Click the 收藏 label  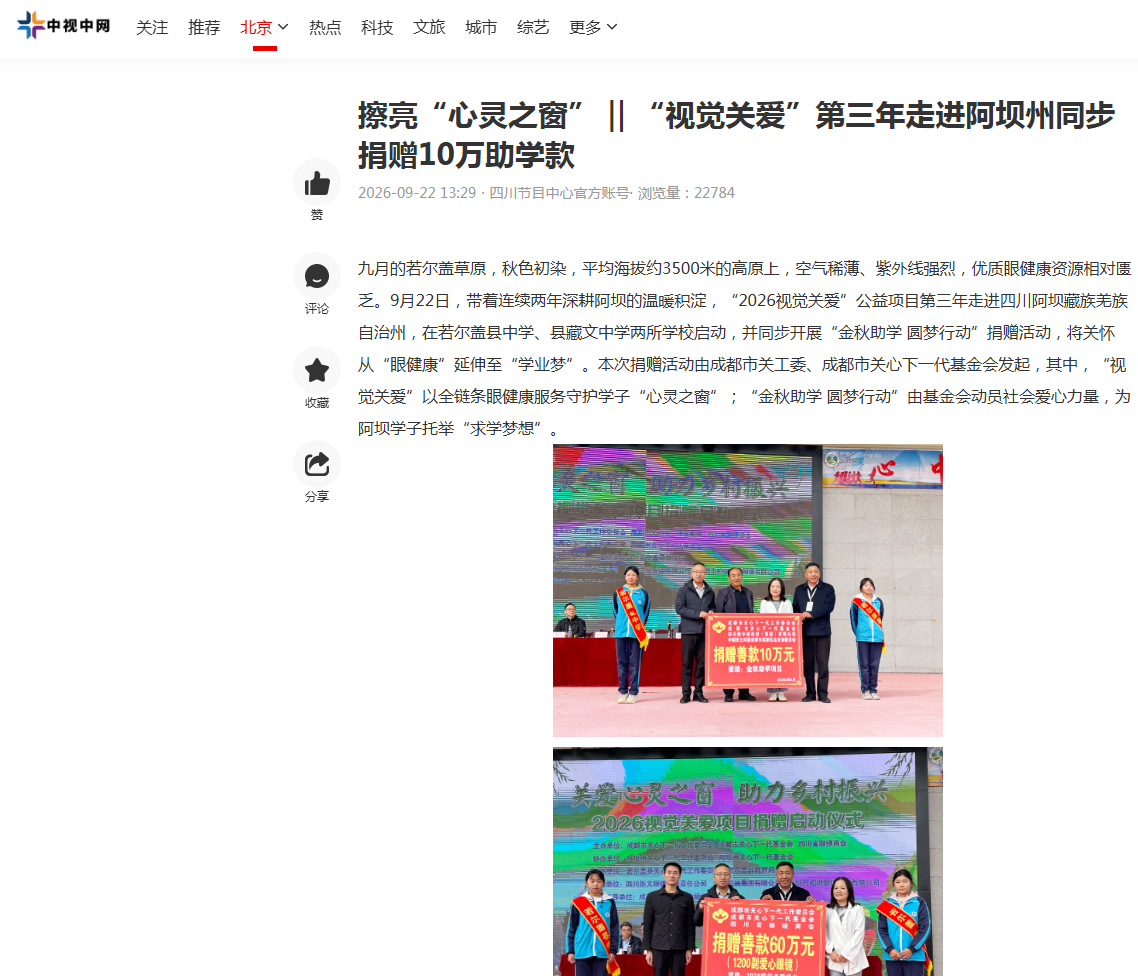click(x=317, y=403)
